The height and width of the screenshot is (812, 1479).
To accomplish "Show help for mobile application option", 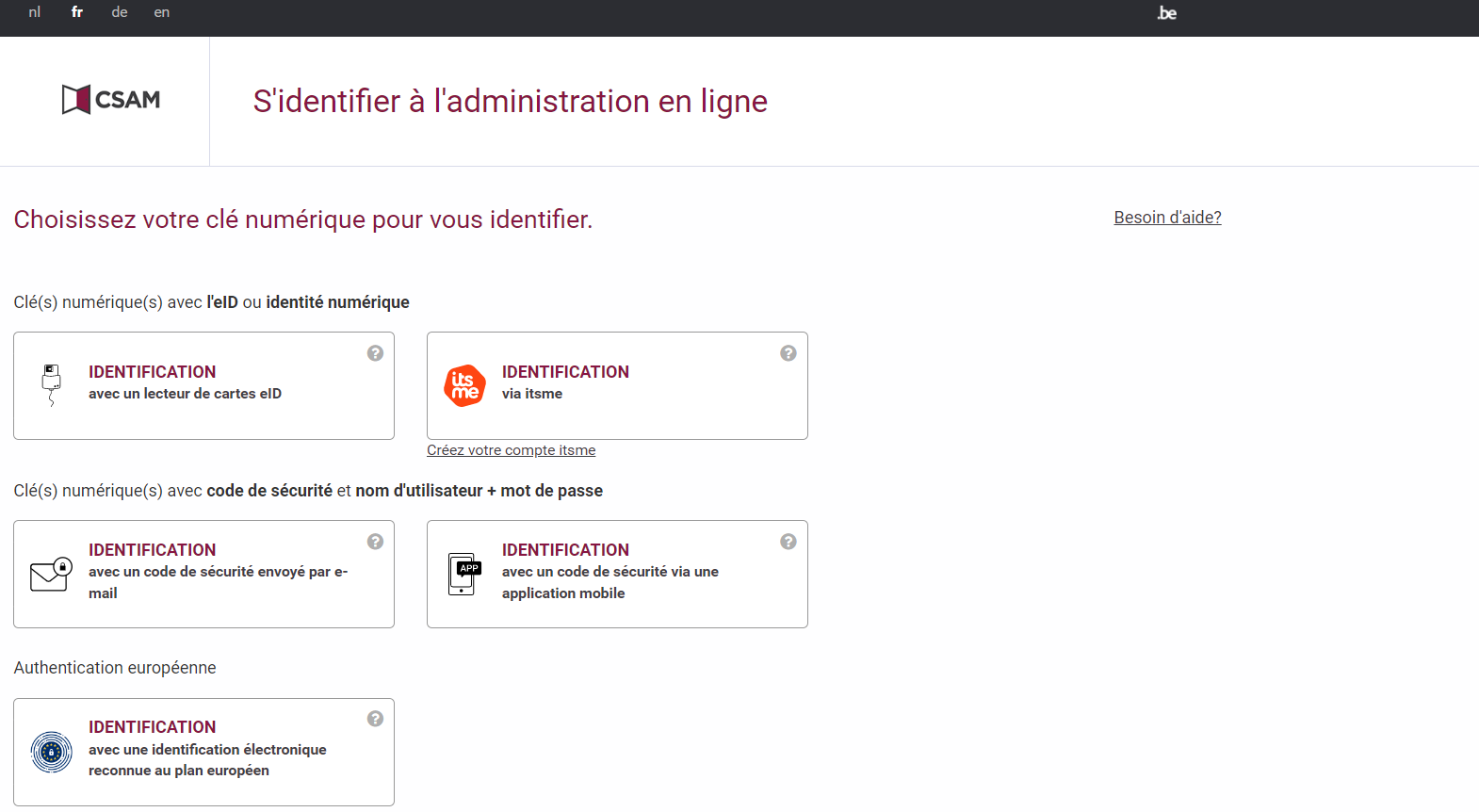I will pos(788,542).
